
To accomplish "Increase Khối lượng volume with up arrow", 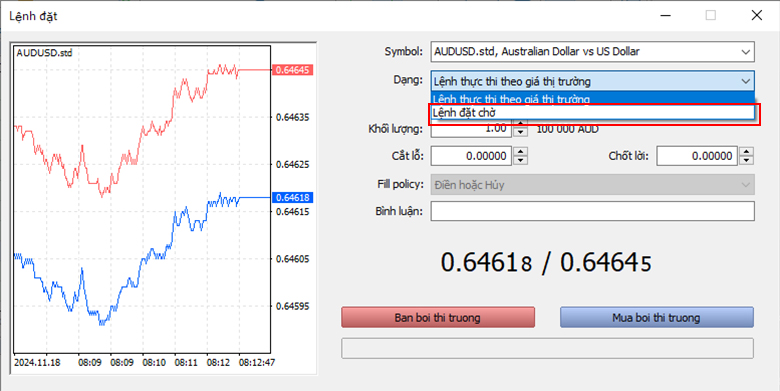I will click(520, 124).
